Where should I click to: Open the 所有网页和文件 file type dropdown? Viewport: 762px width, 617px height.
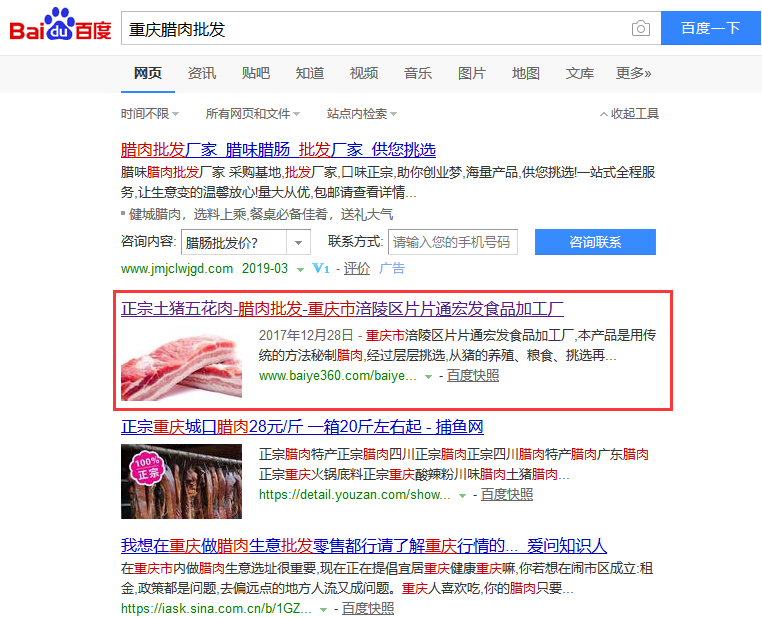pos(253,114)
